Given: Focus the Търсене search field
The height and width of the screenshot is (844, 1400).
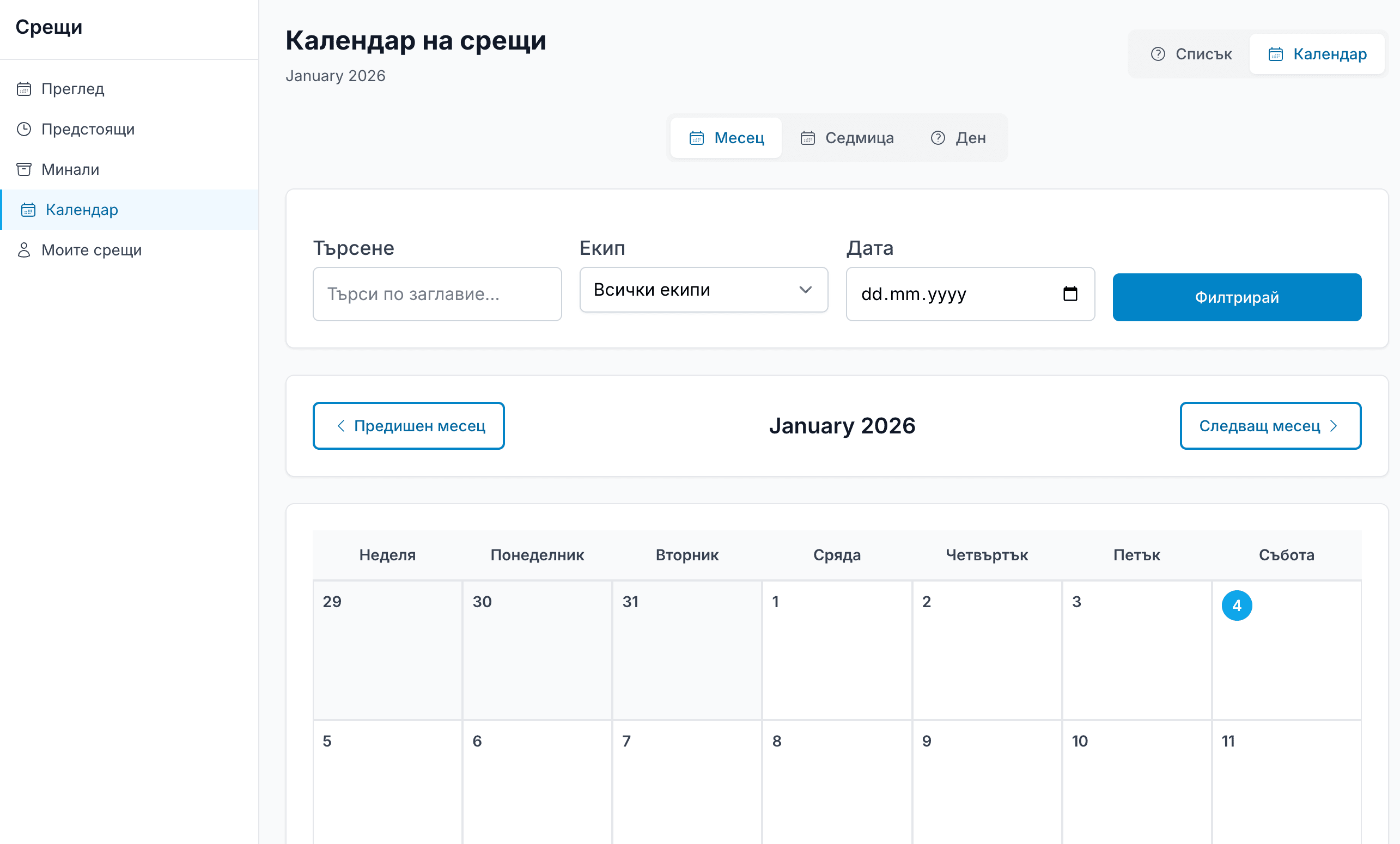Looking at the screenshot, I should click(x=437, y=293).
